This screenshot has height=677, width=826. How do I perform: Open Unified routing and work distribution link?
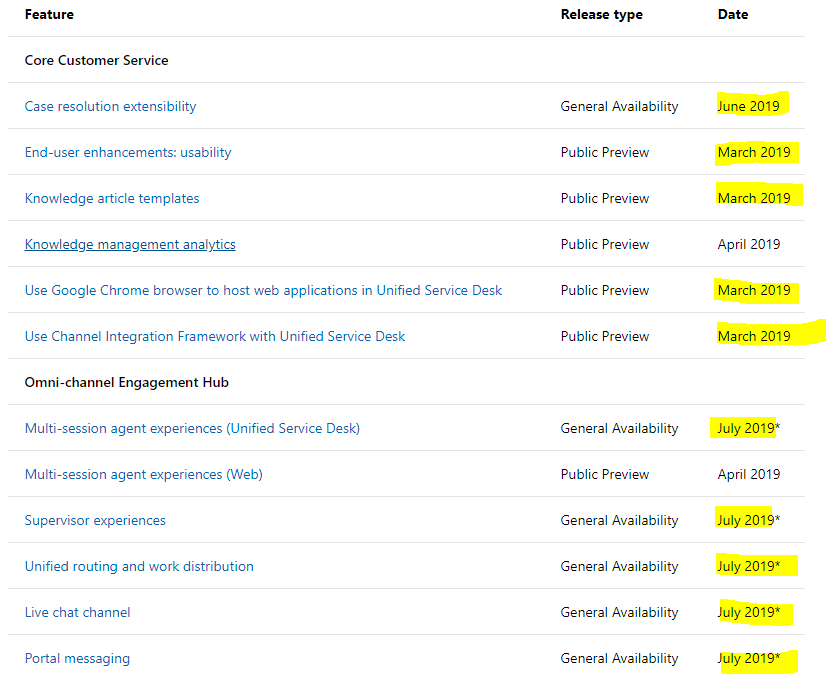coord(139,566)
